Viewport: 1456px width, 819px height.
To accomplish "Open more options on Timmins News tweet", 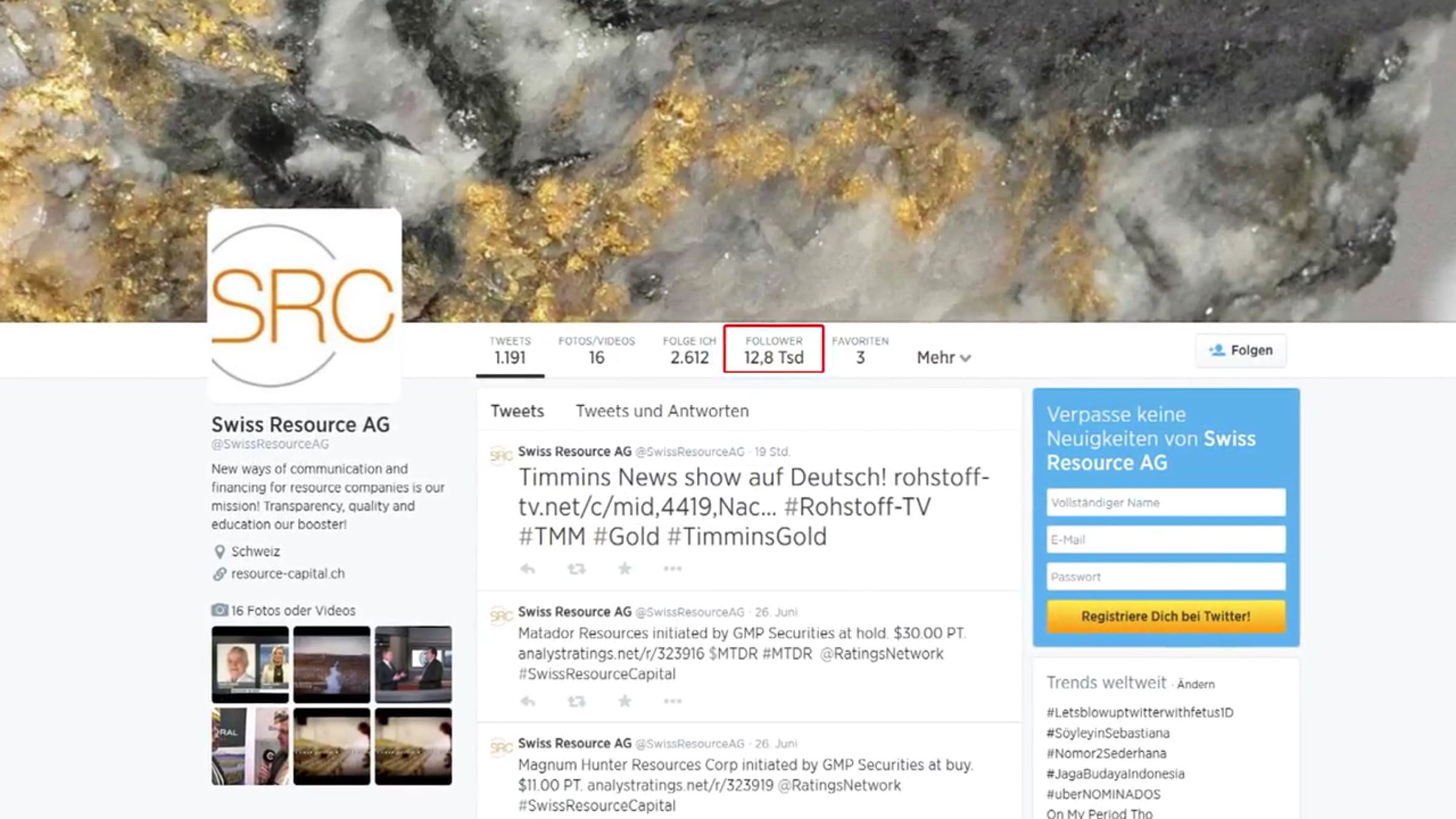I will click(673, 568).
